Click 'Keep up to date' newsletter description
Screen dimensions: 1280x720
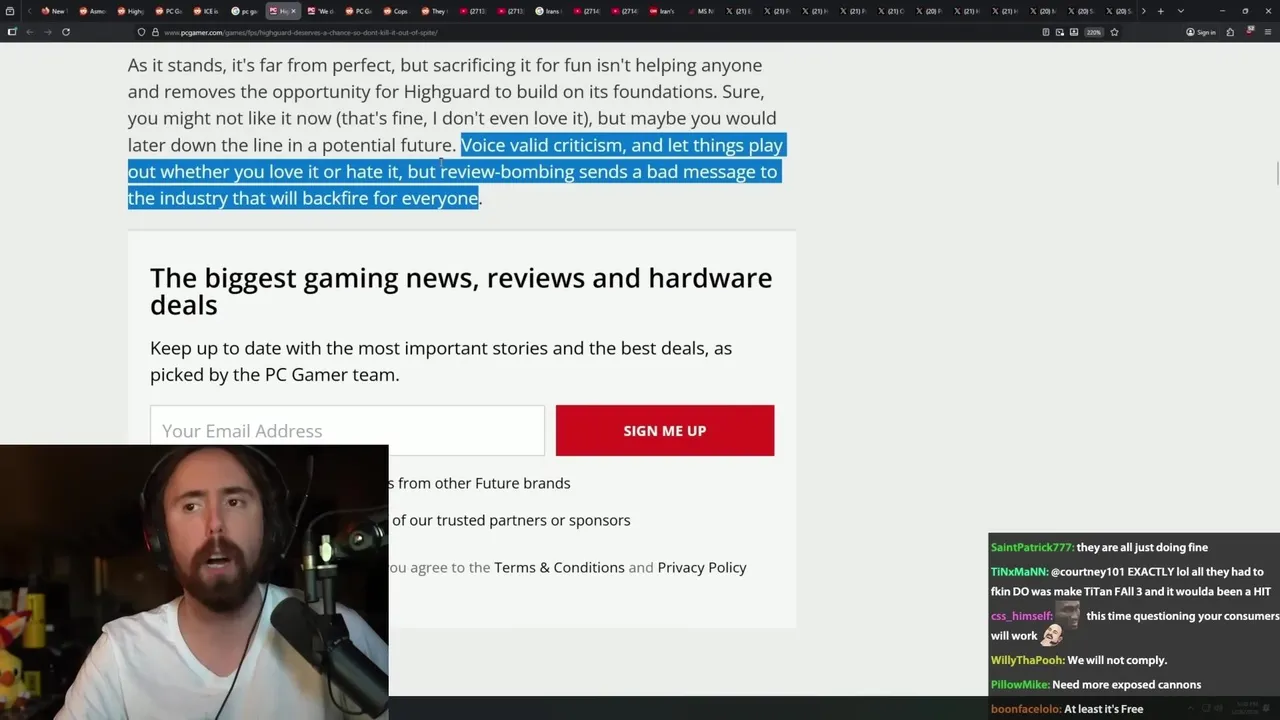pos(441,361)
